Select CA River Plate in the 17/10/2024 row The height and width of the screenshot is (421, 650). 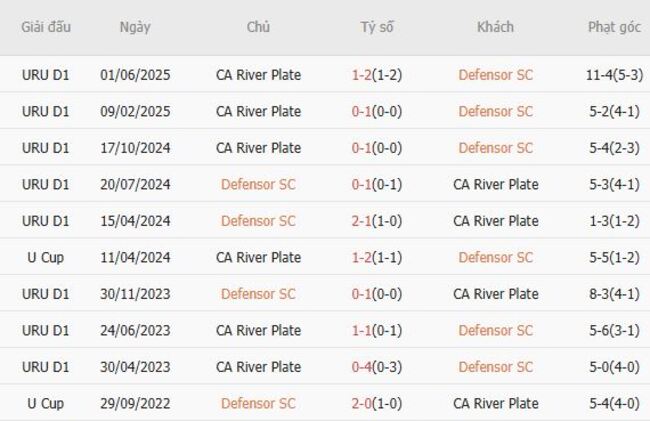pos(258,148)
